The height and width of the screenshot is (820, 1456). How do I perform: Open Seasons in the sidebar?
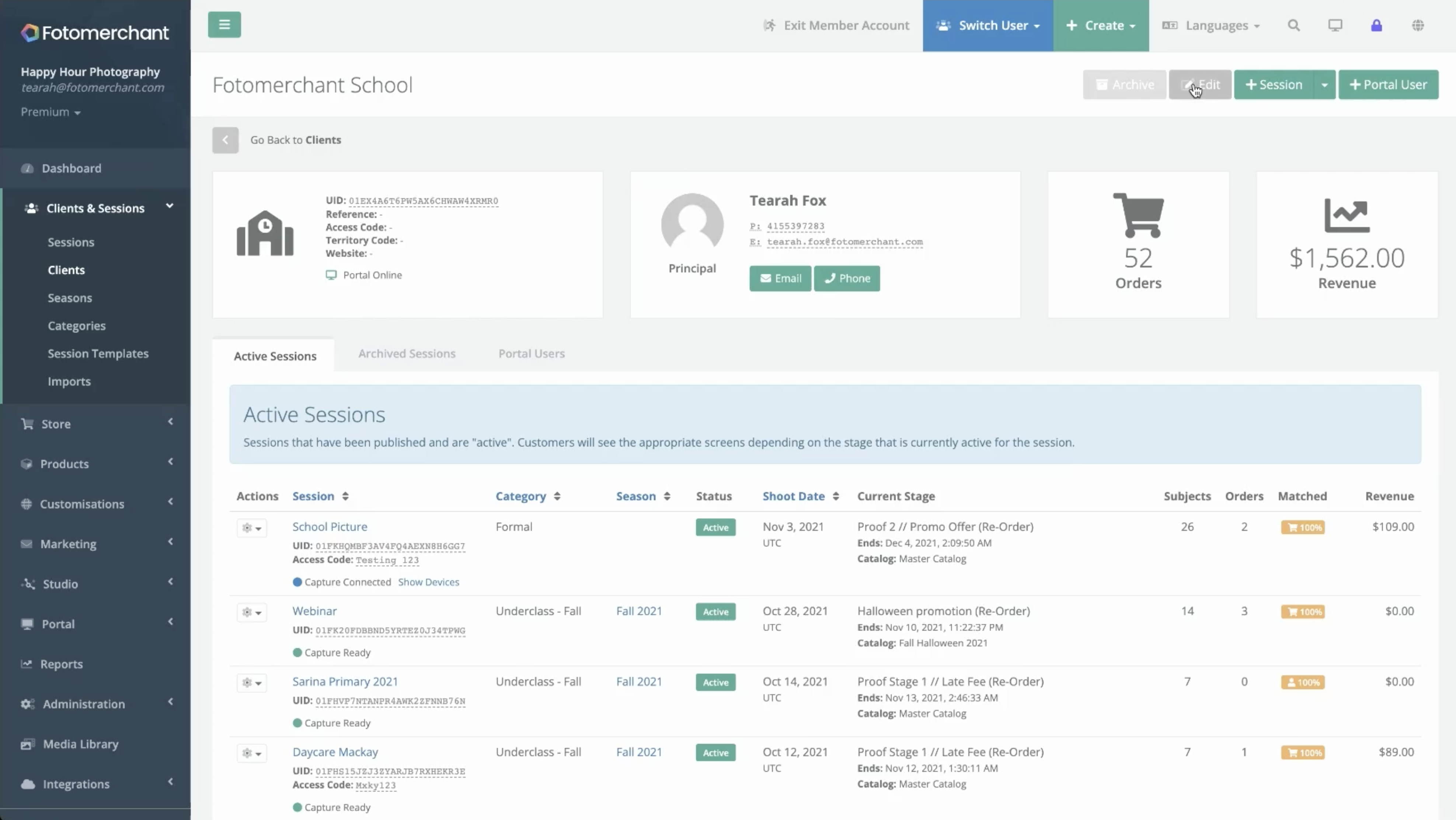click(70, 298)
